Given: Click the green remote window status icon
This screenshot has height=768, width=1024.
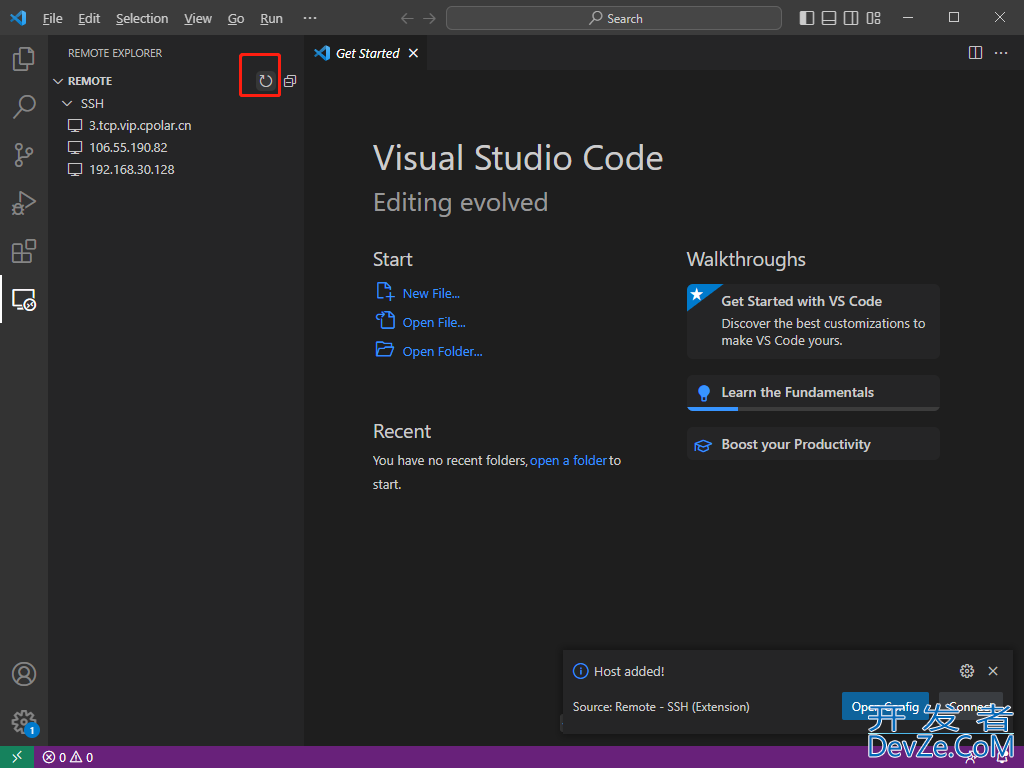Looking at the screenshot, I should (x=17, y=757).
